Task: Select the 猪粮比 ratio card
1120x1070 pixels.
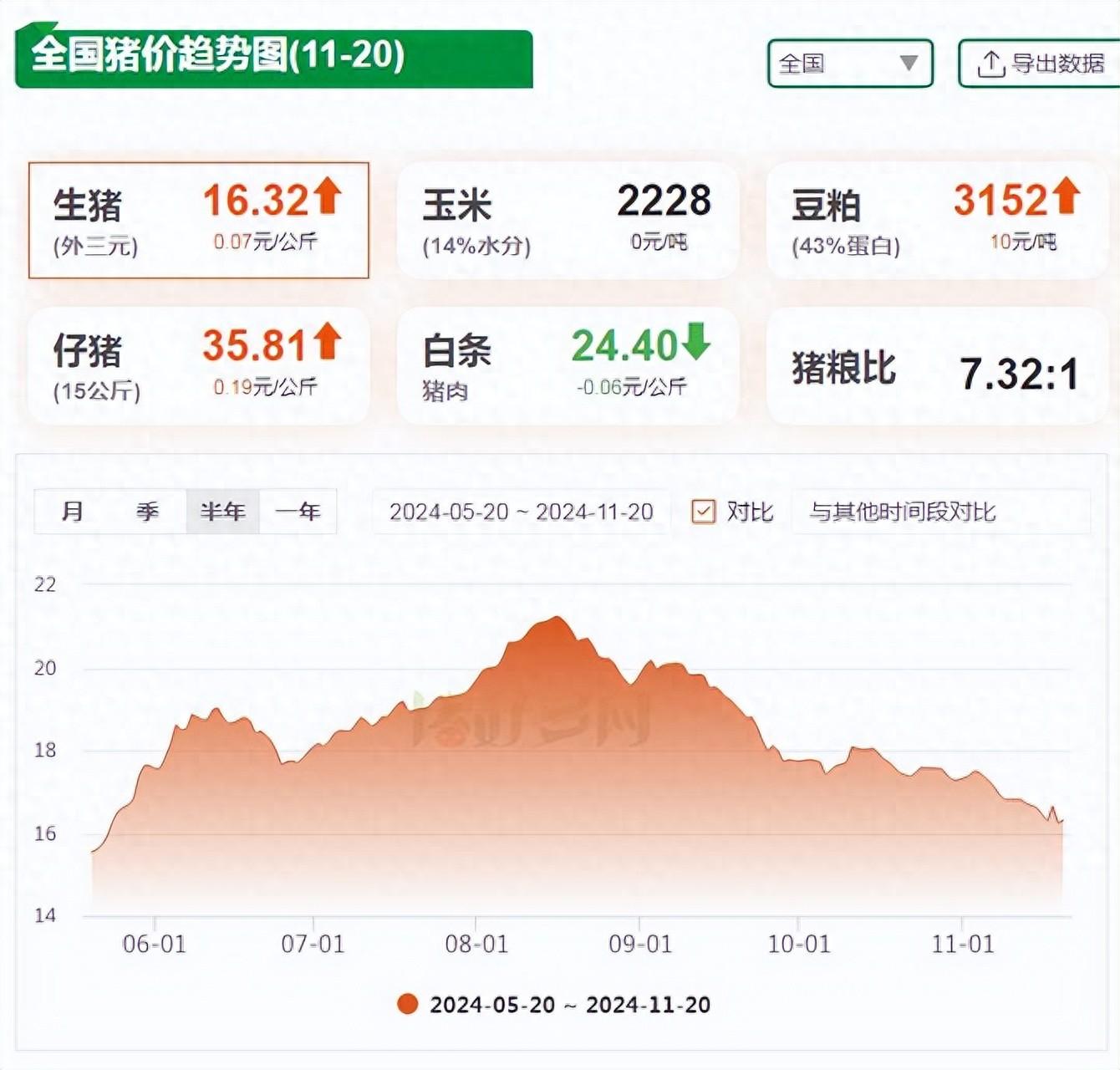Action: (937, 365)
